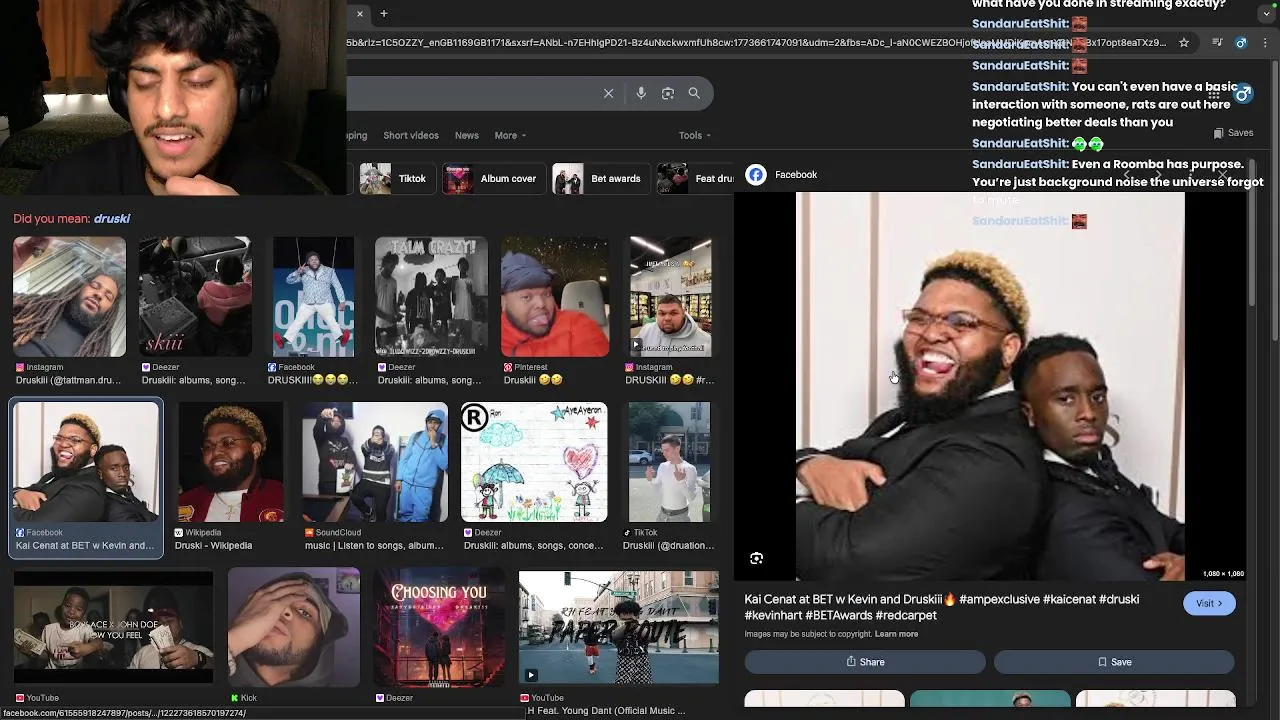Expand the tab search chevron at the top right

(x=1267, y=14)
